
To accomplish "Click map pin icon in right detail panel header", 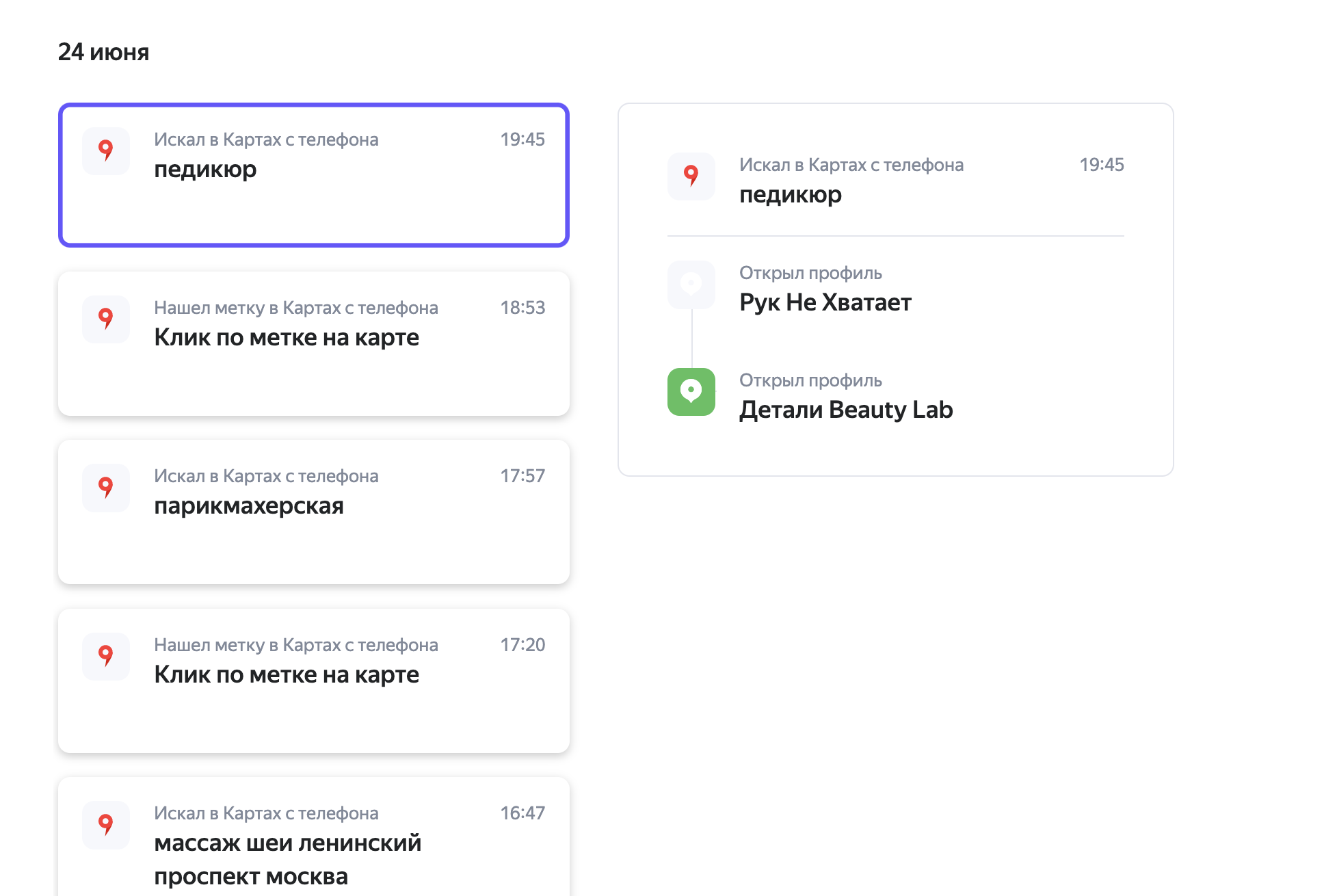I will (691, 176).
